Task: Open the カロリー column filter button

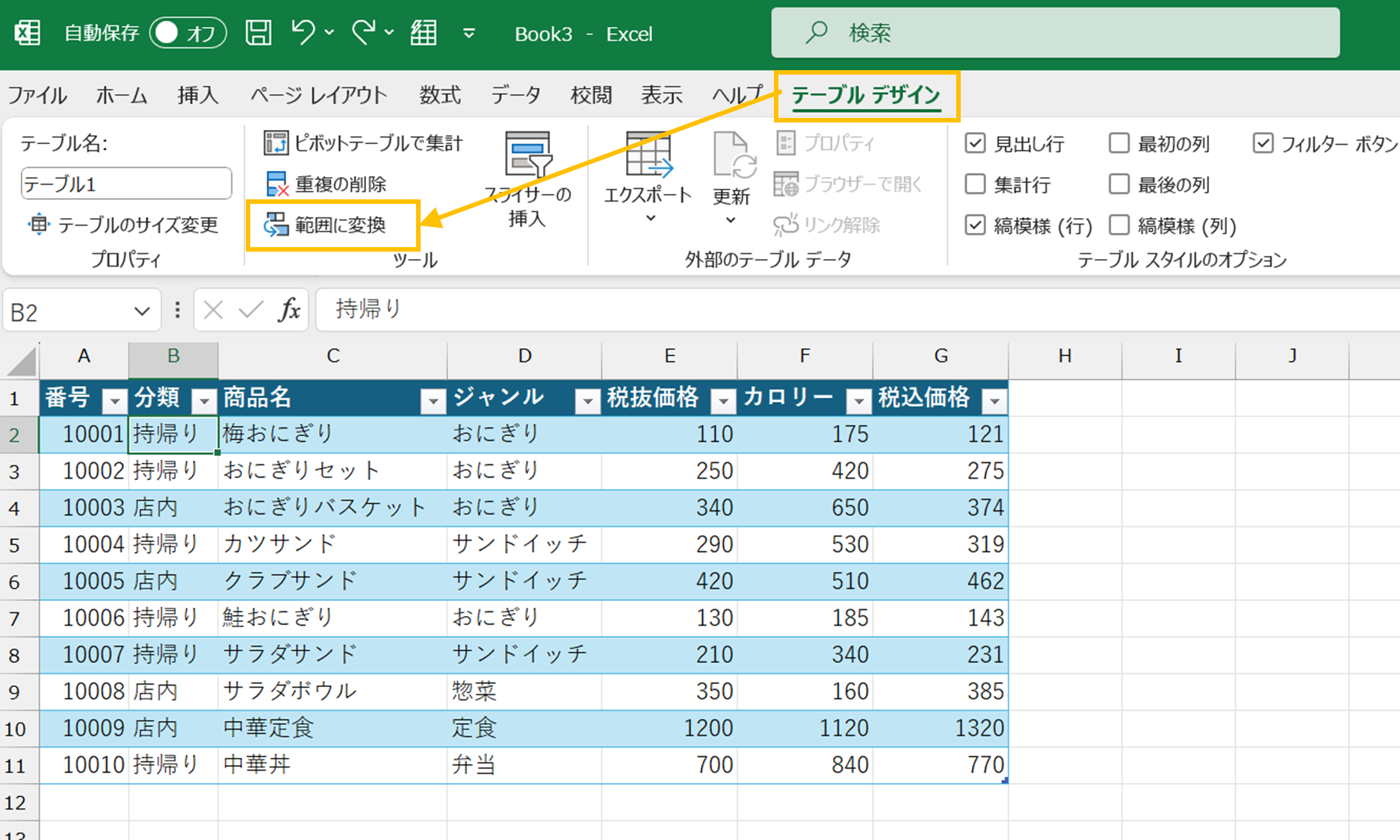Action: coord(858,401)
